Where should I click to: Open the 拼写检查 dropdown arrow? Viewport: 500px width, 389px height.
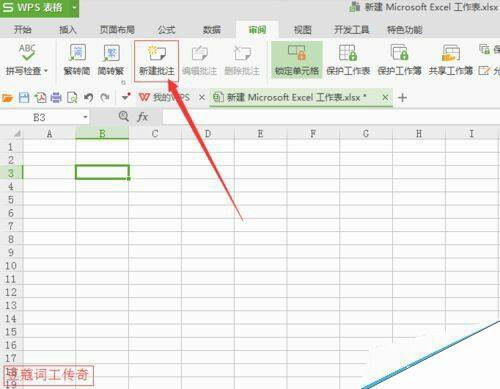[x=46, y=71]
